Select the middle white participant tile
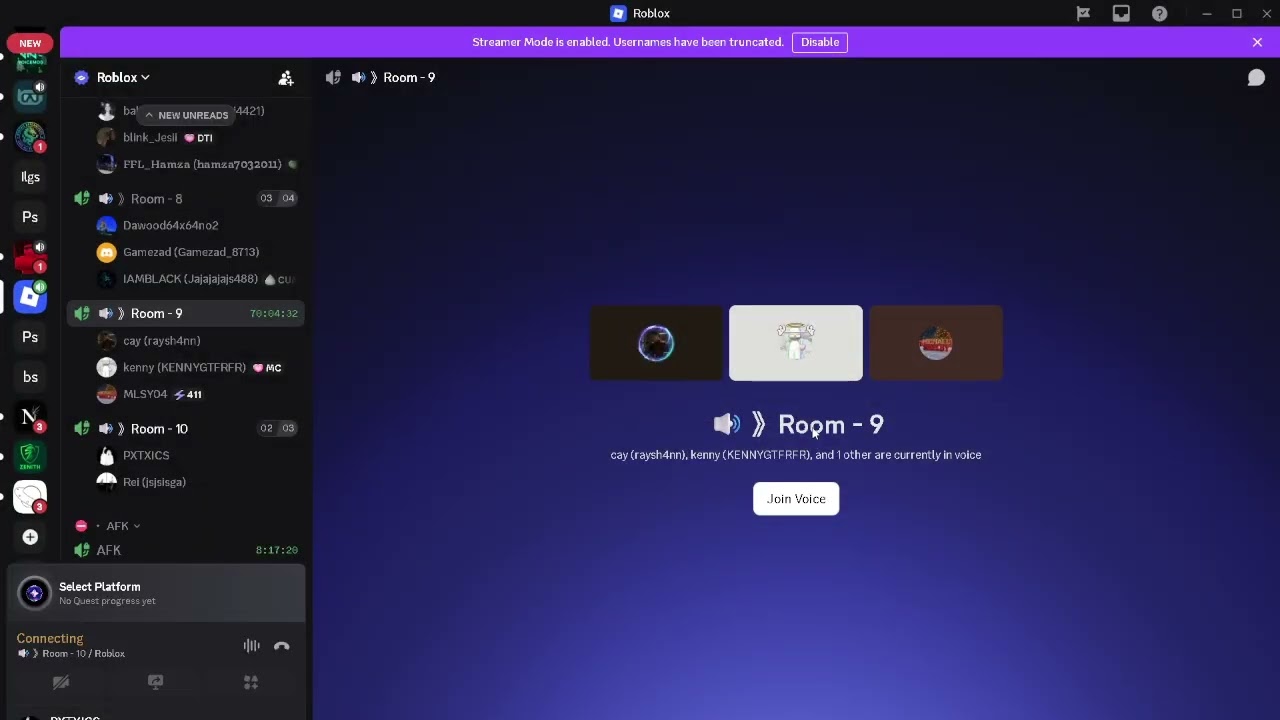The height and width of the screenshot is (720, 1280). pos(796,343)
